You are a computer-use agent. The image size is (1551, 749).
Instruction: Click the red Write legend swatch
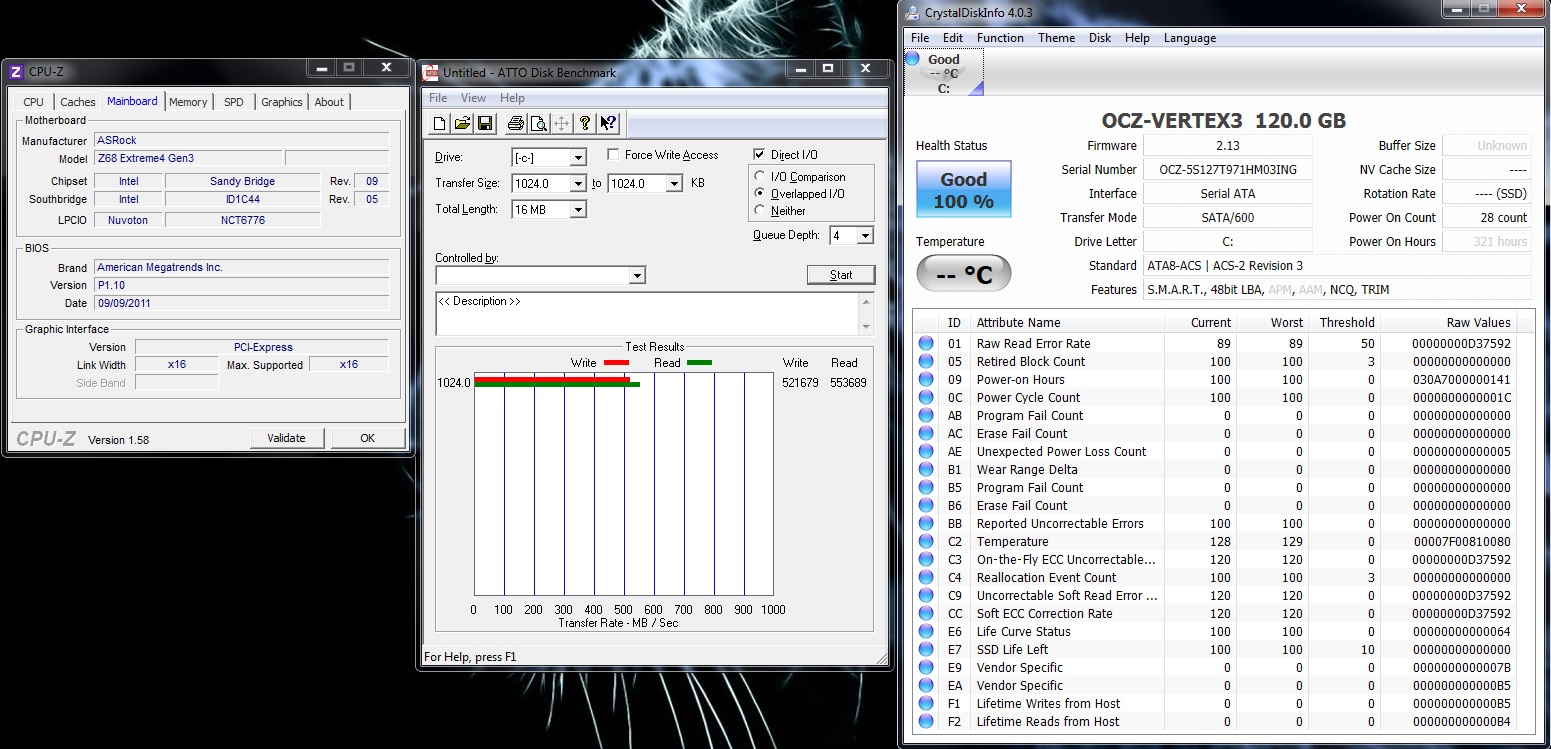point(616,363)
